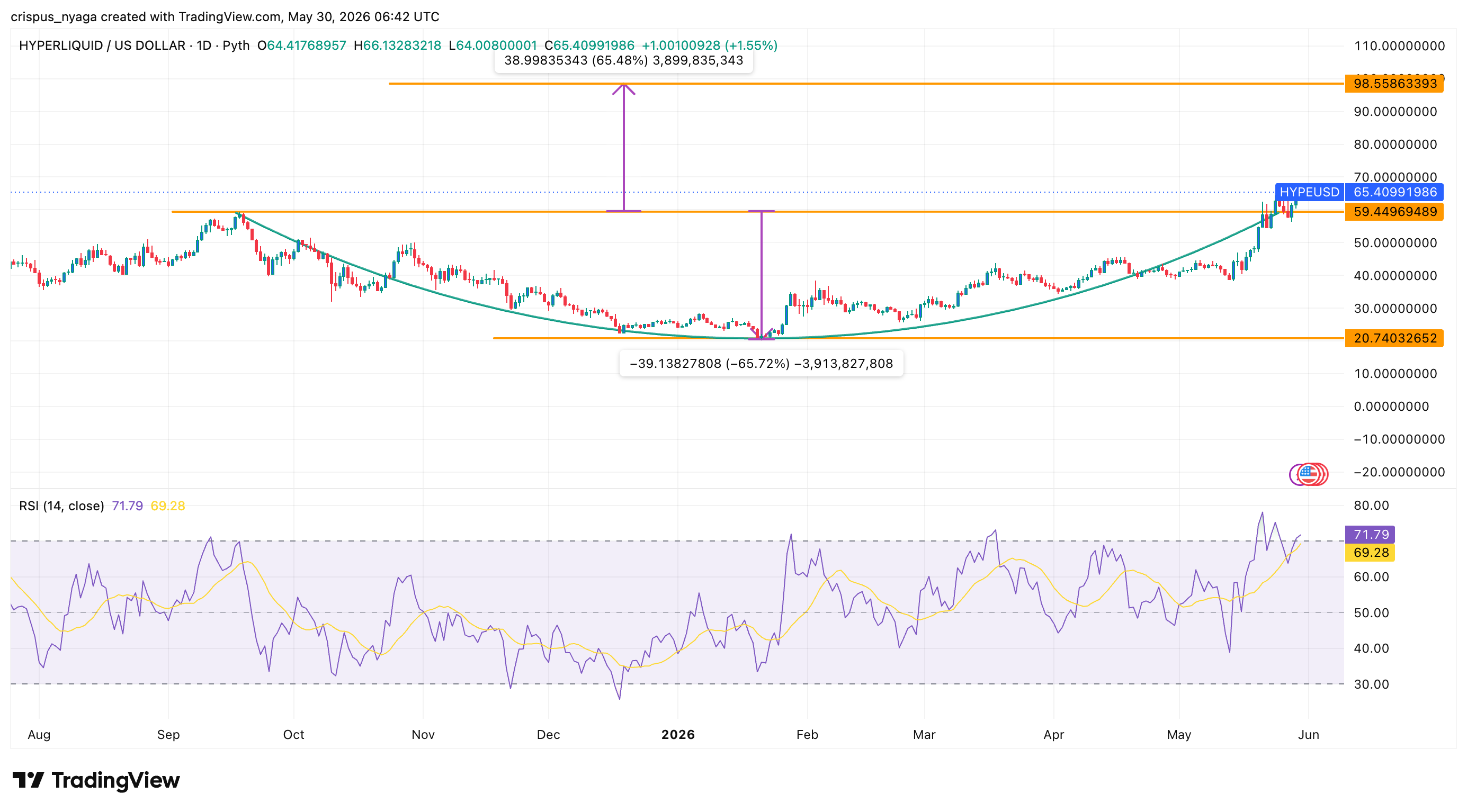1467x812 pixels.
Task: Click the close price value C65.40991986
Action: [589, 46]
